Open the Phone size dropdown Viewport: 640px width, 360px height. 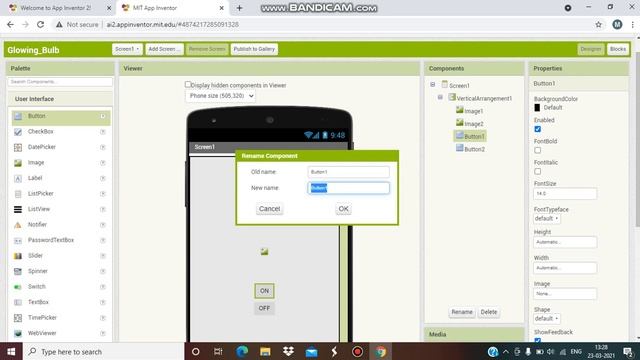pos(220,96)
